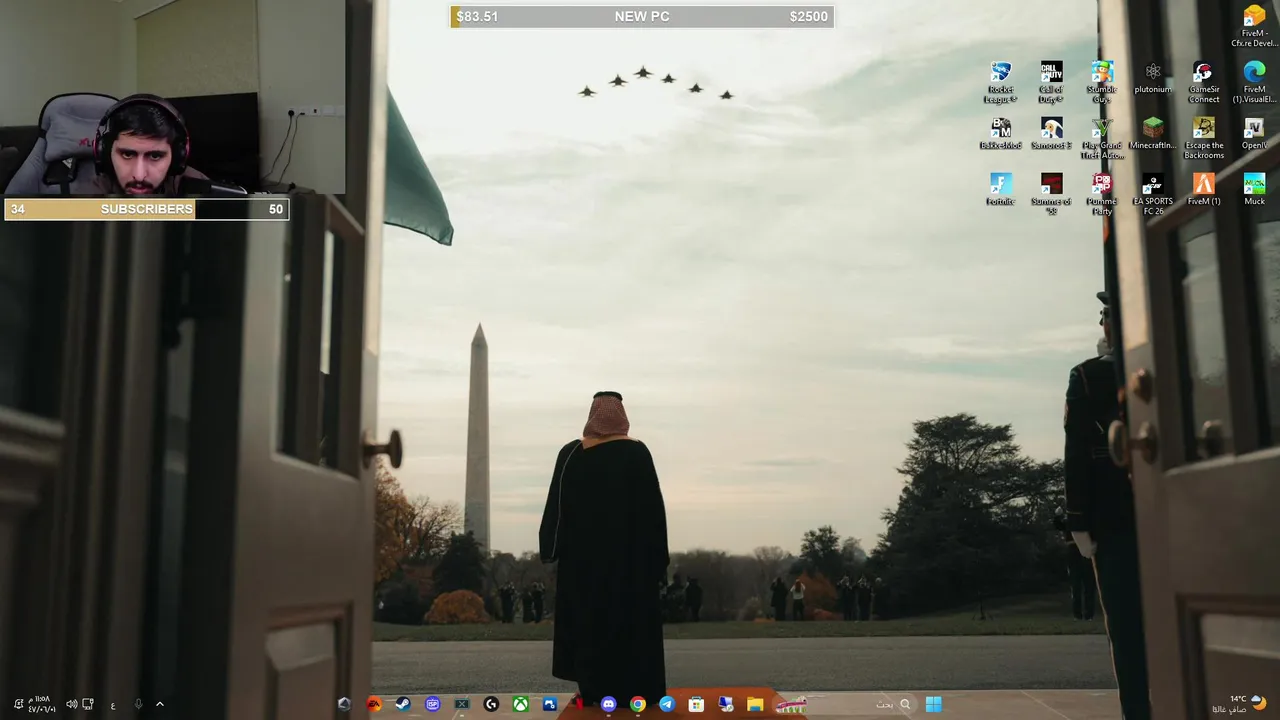Open the BakkesMod desktop shortcut

click(x=1000, y=133)
